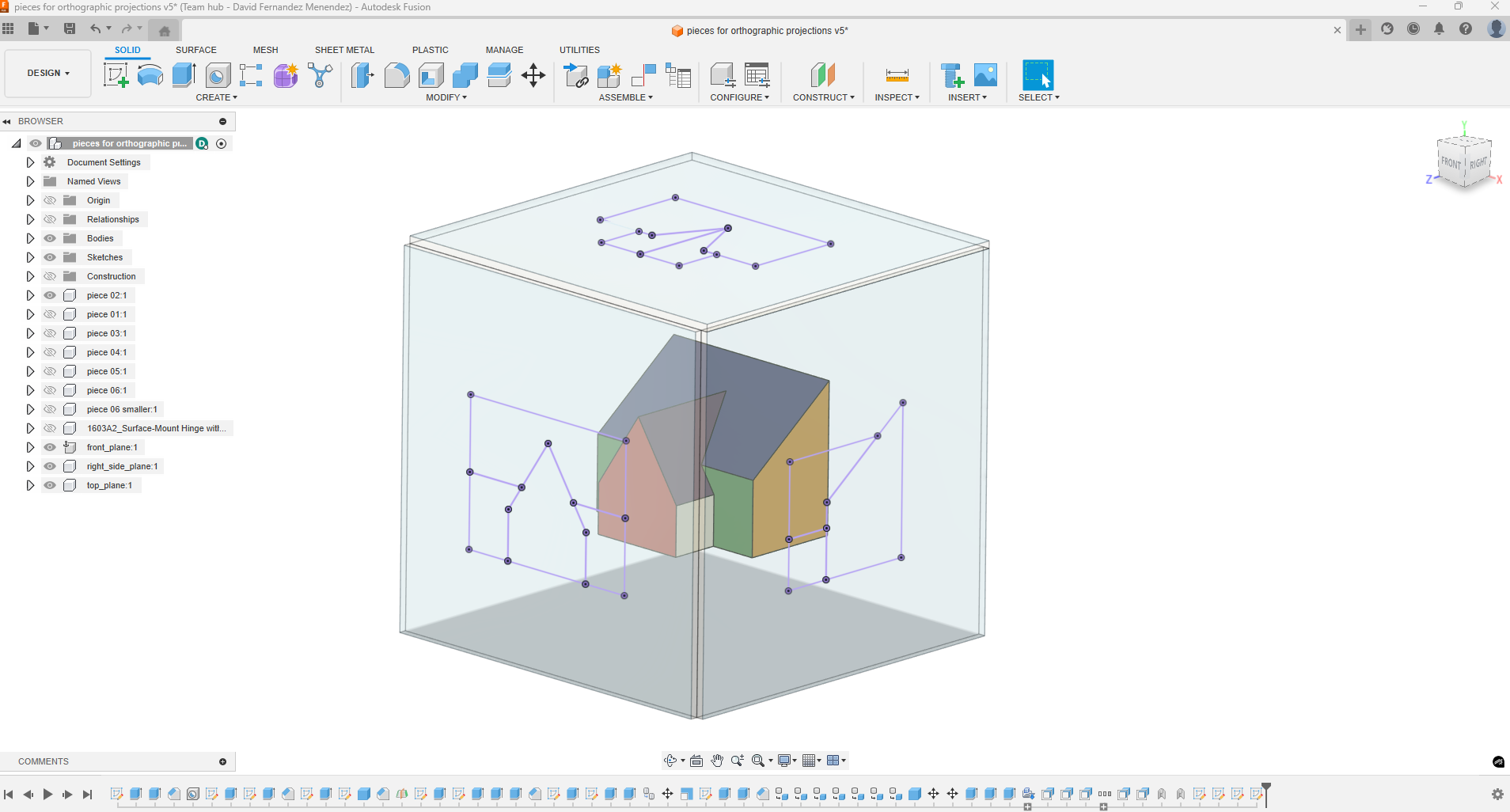Open the Offset Plane tool under Construct
Viewport: 1510px width, 812px height.
point(824,75)
